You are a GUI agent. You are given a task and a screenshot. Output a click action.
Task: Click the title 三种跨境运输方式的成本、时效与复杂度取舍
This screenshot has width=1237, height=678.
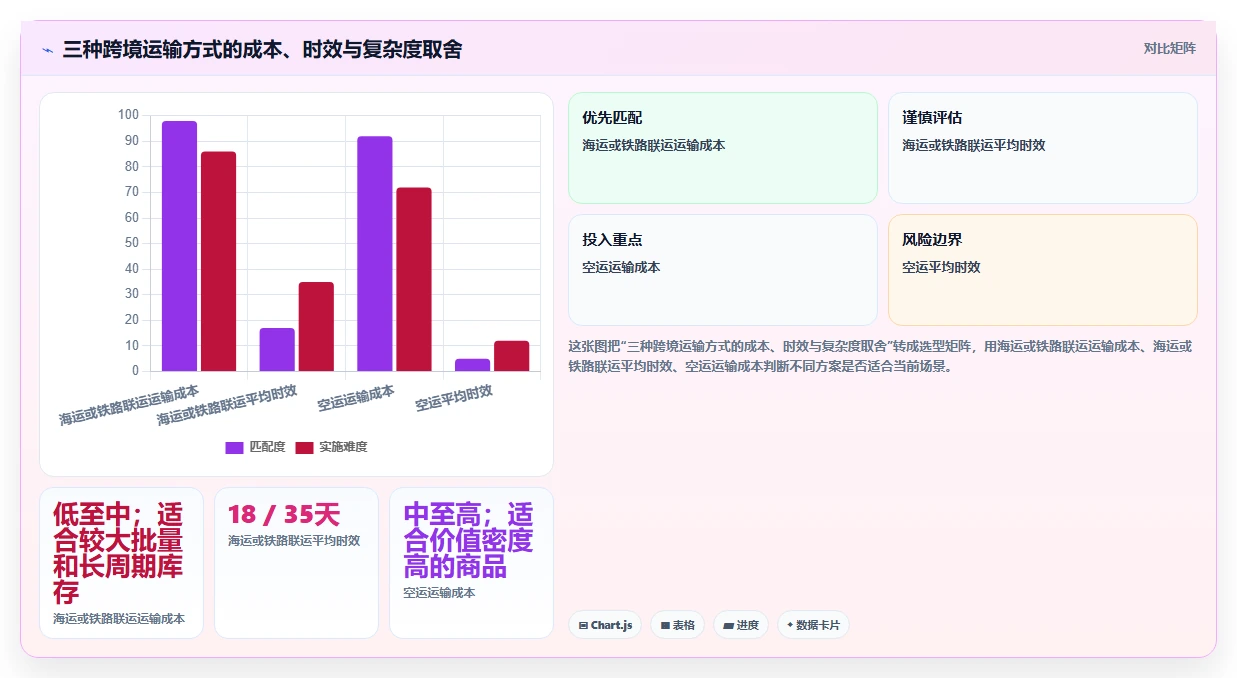pyautogui.click(x=262, y=50)
